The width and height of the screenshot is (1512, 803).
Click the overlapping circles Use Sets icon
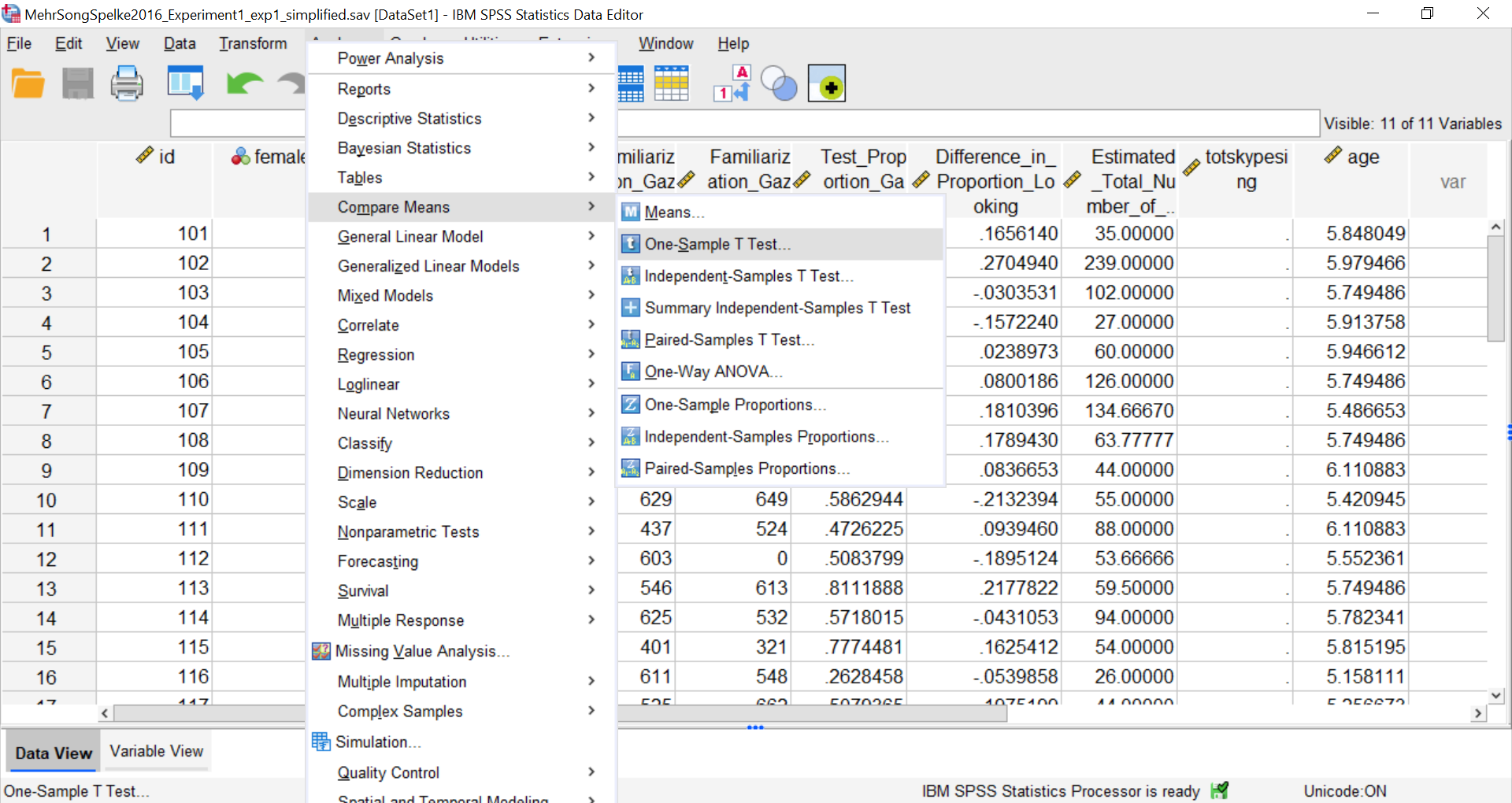pyautogui.click(x=779, y=83)
